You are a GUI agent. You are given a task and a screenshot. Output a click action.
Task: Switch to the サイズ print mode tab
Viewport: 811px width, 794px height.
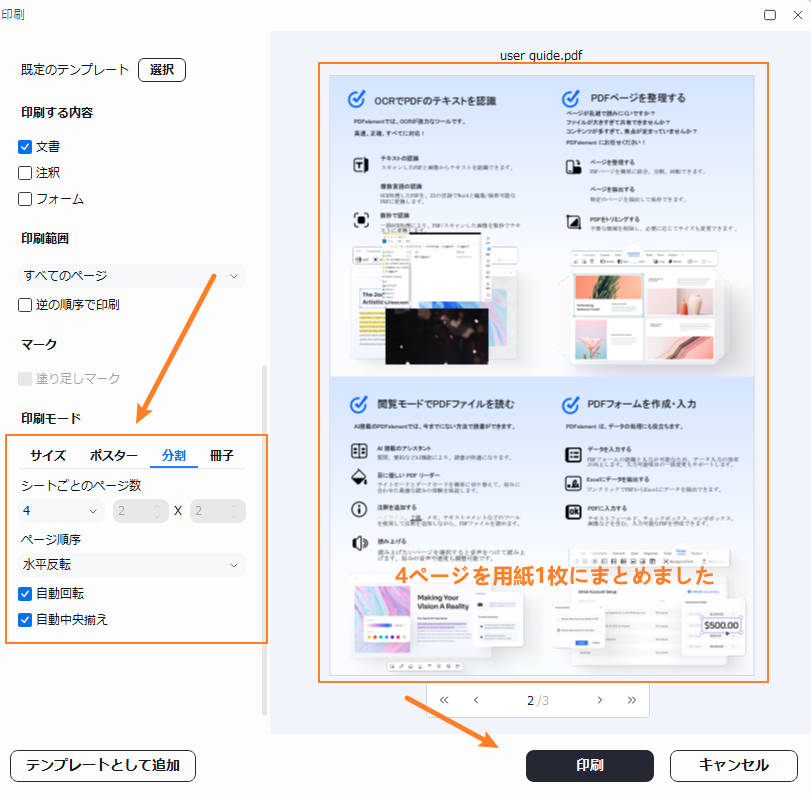(x=46, y=455)
